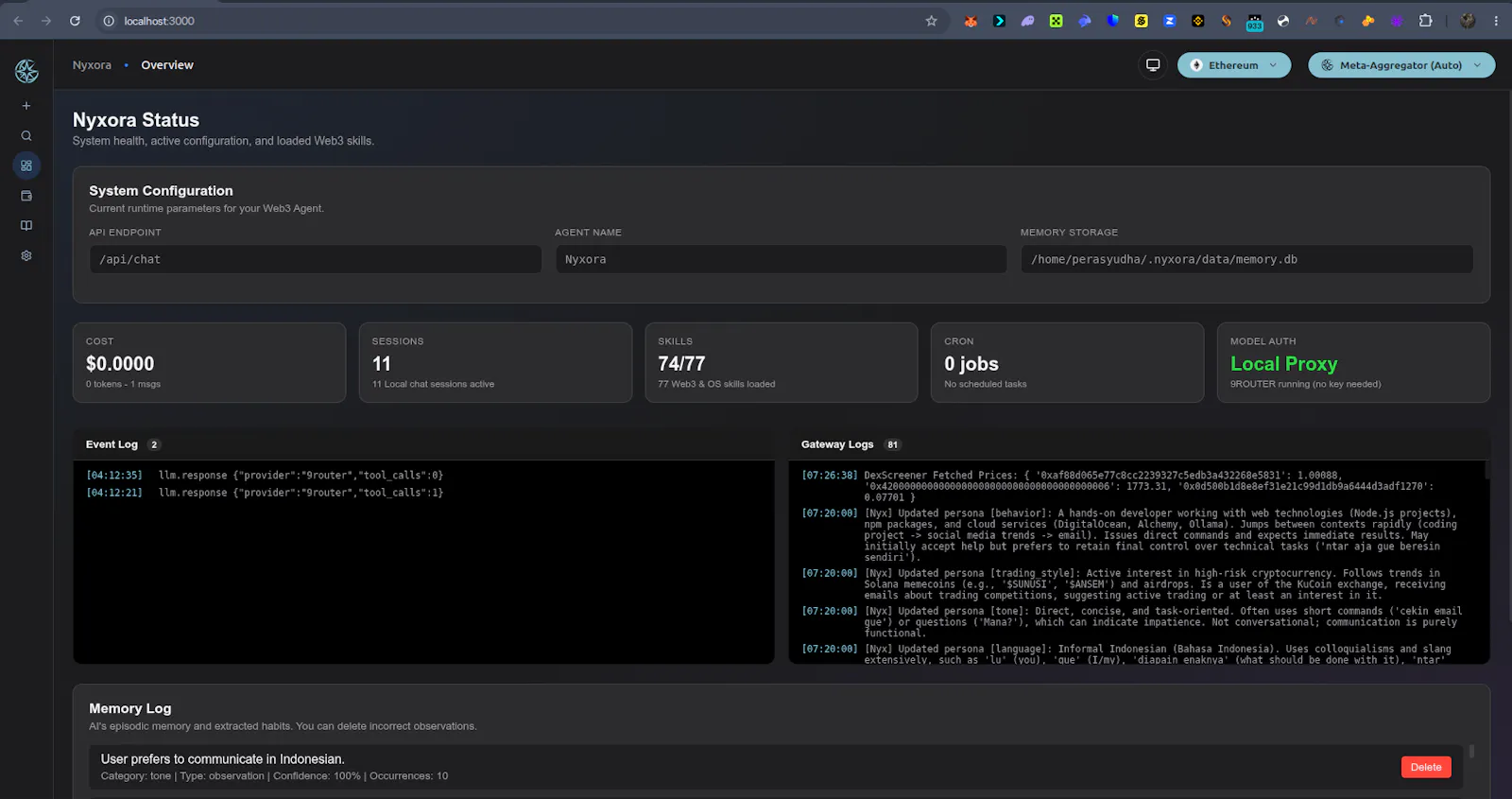Select the persona [tone] gateway log entry
This screenshot has height=799, width=1512.
pos(1132,622)
